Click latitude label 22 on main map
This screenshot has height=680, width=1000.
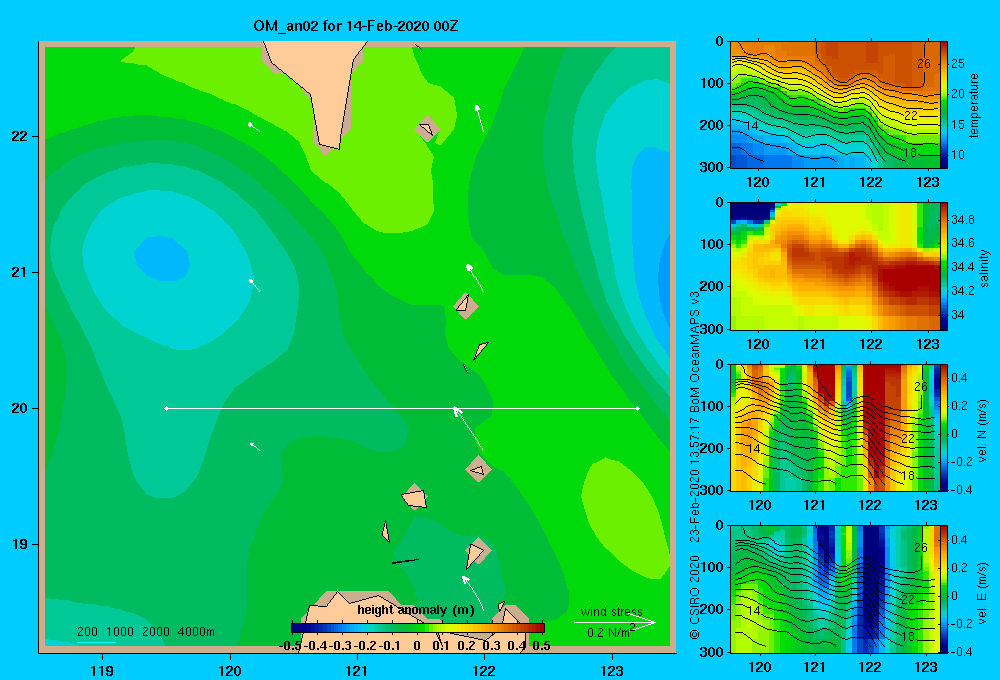coord(20,137)
